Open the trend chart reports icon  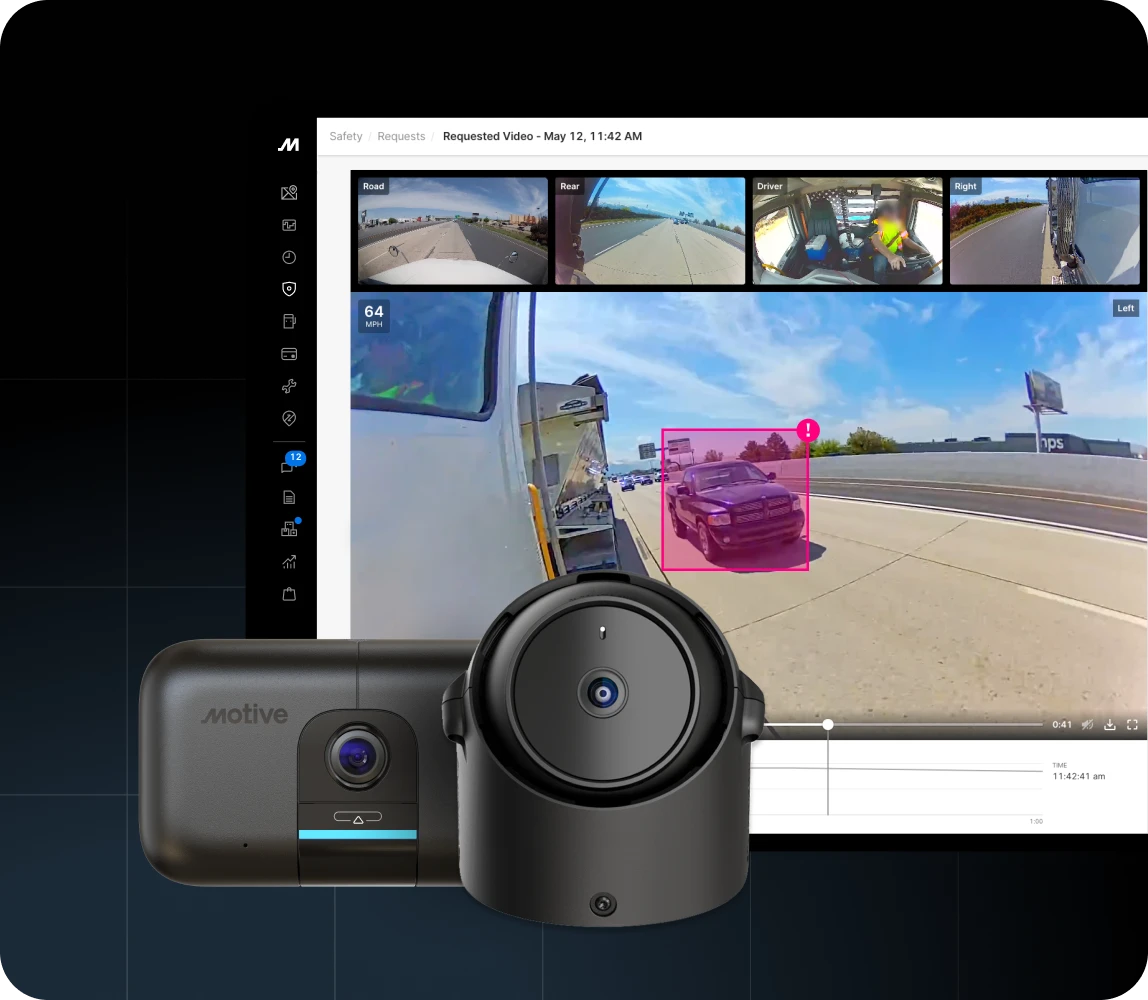[289, 562]
